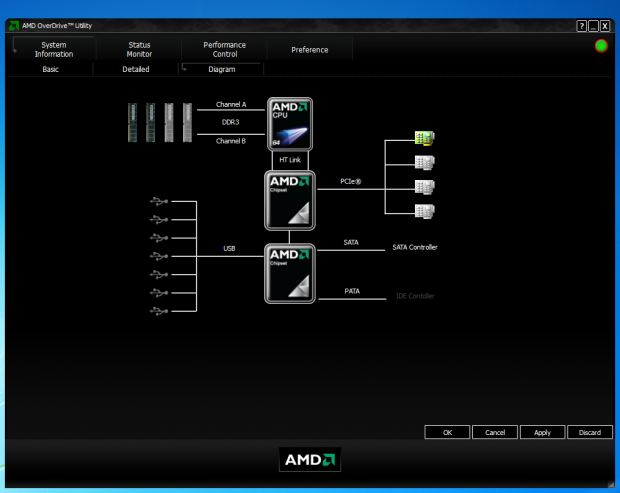Switch to the Basic sub-tab
620x493 pixels.
click(x=50, y=70)
